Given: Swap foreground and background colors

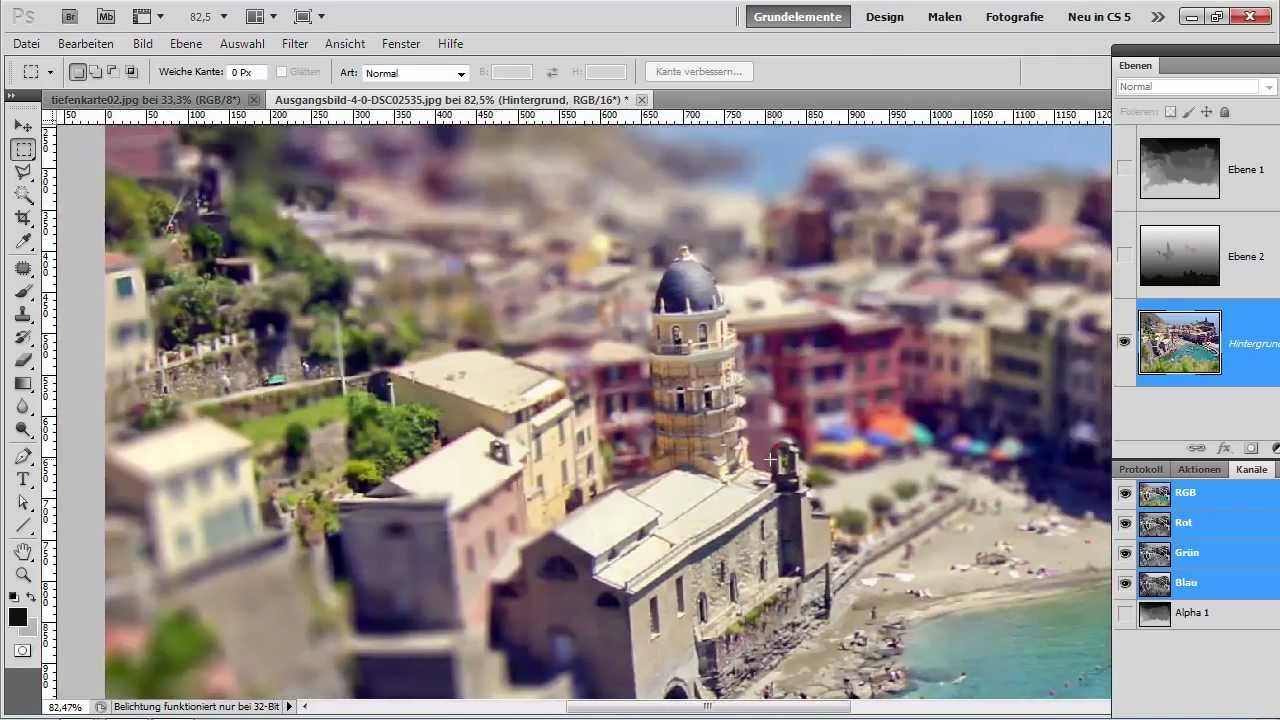Looking at the screenshot, I should pos(31,597).
